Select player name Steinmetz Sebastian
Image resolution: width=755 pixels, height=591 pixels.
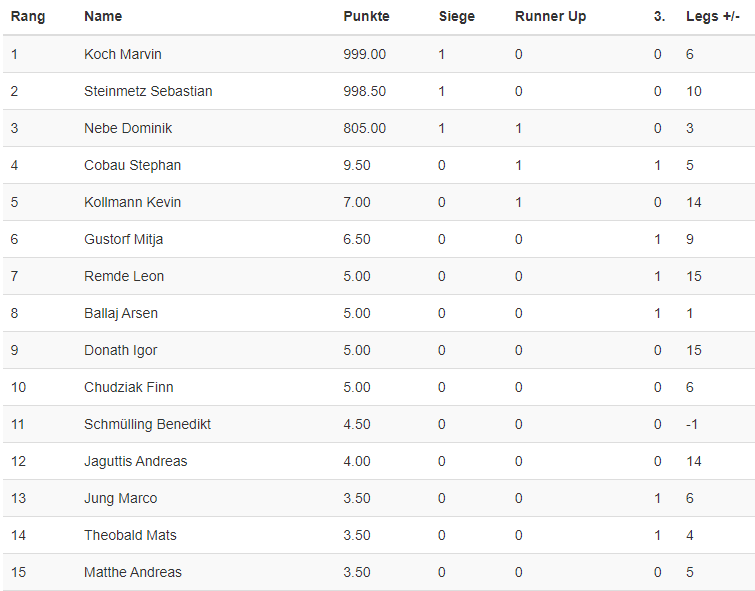coord(148,91)
